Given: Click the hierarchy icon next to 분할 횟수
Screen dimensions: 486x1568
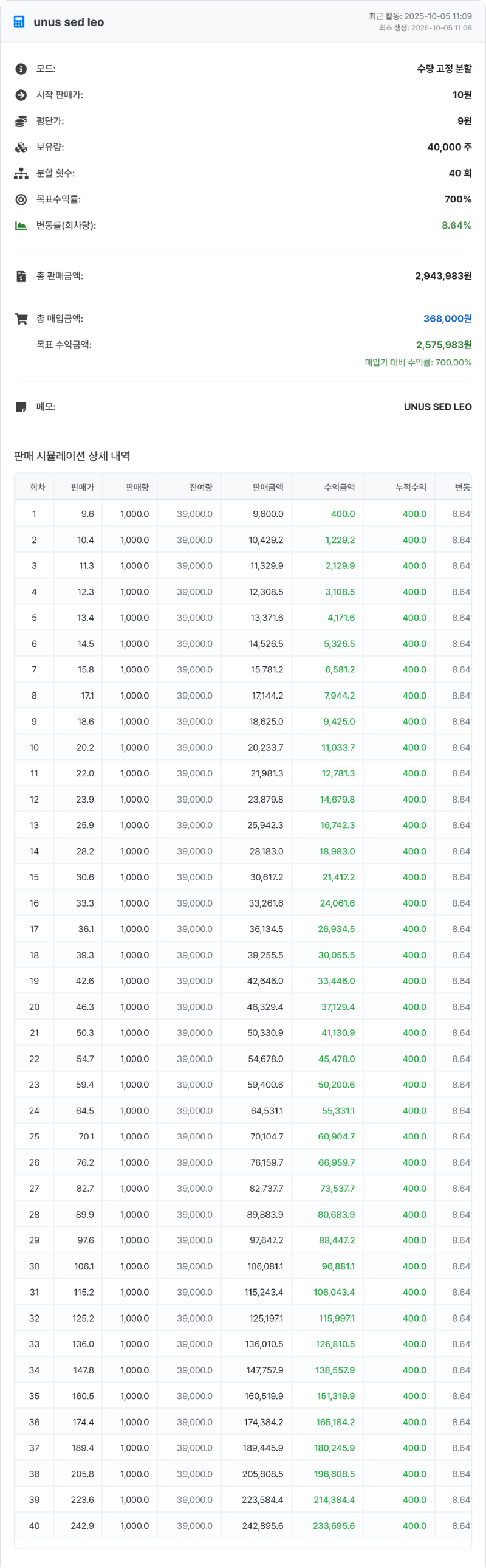Looking at the screenshot, I should [x=21, y=174].
